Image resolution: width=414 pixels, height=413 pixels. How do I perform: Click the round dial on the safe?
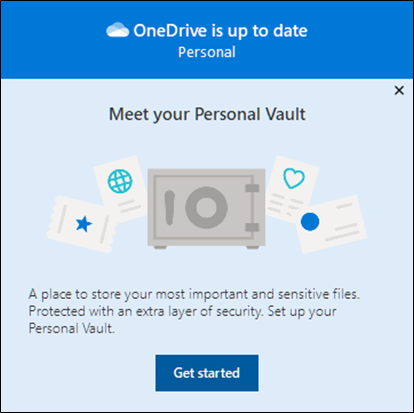click(x=206, y=208)
